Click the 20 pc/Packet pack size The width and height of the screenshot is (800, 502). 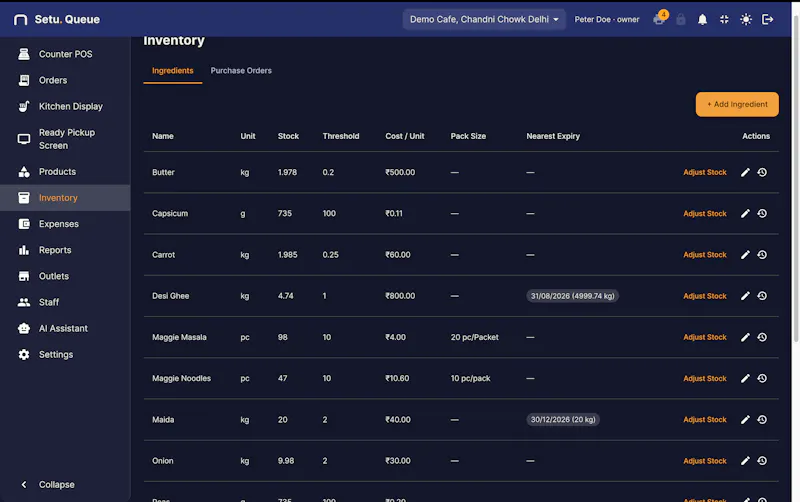click(474, 337)
